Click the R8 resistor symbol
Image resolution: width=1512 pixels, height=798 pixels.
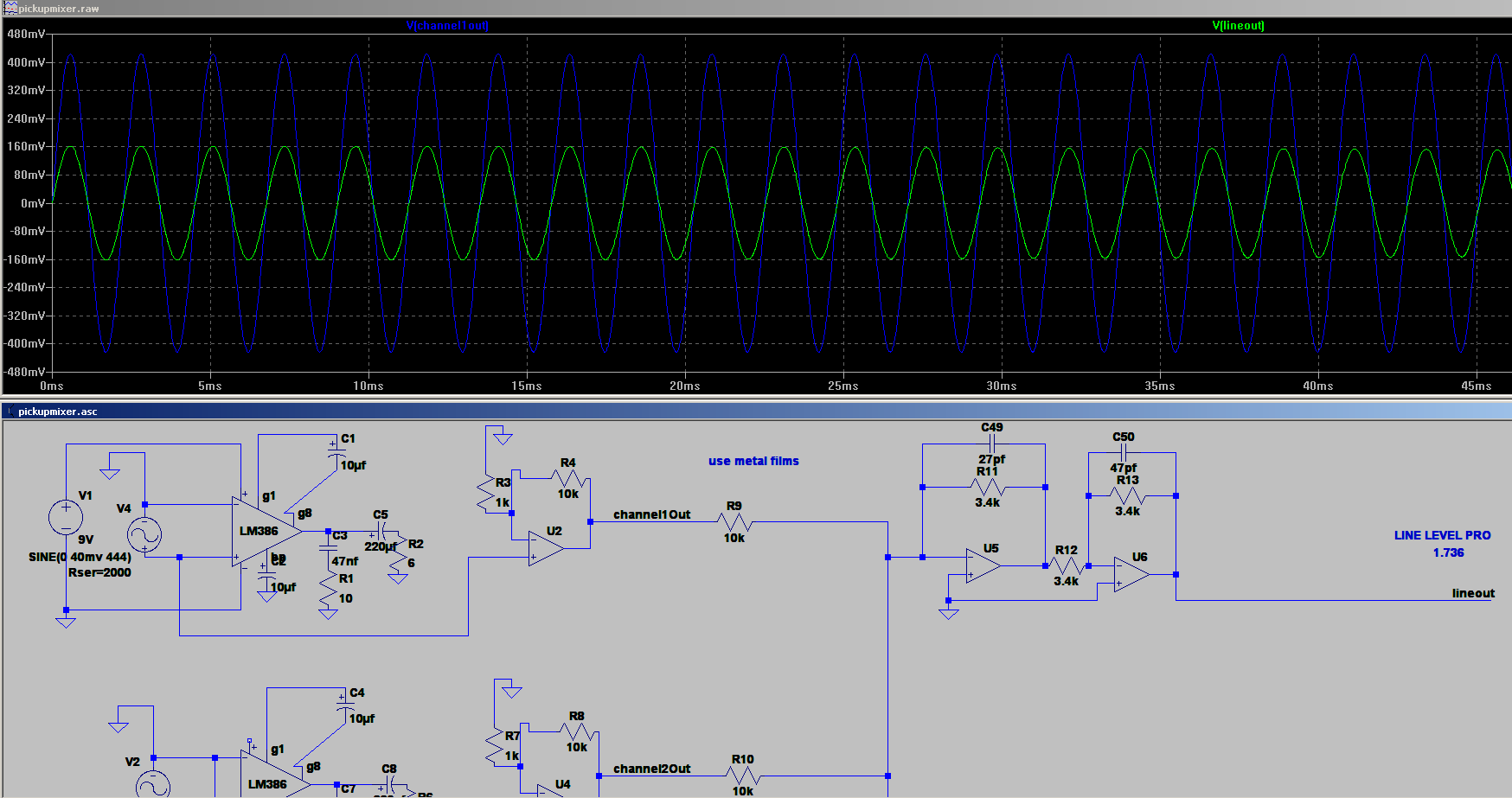click(x=577, y=731)
